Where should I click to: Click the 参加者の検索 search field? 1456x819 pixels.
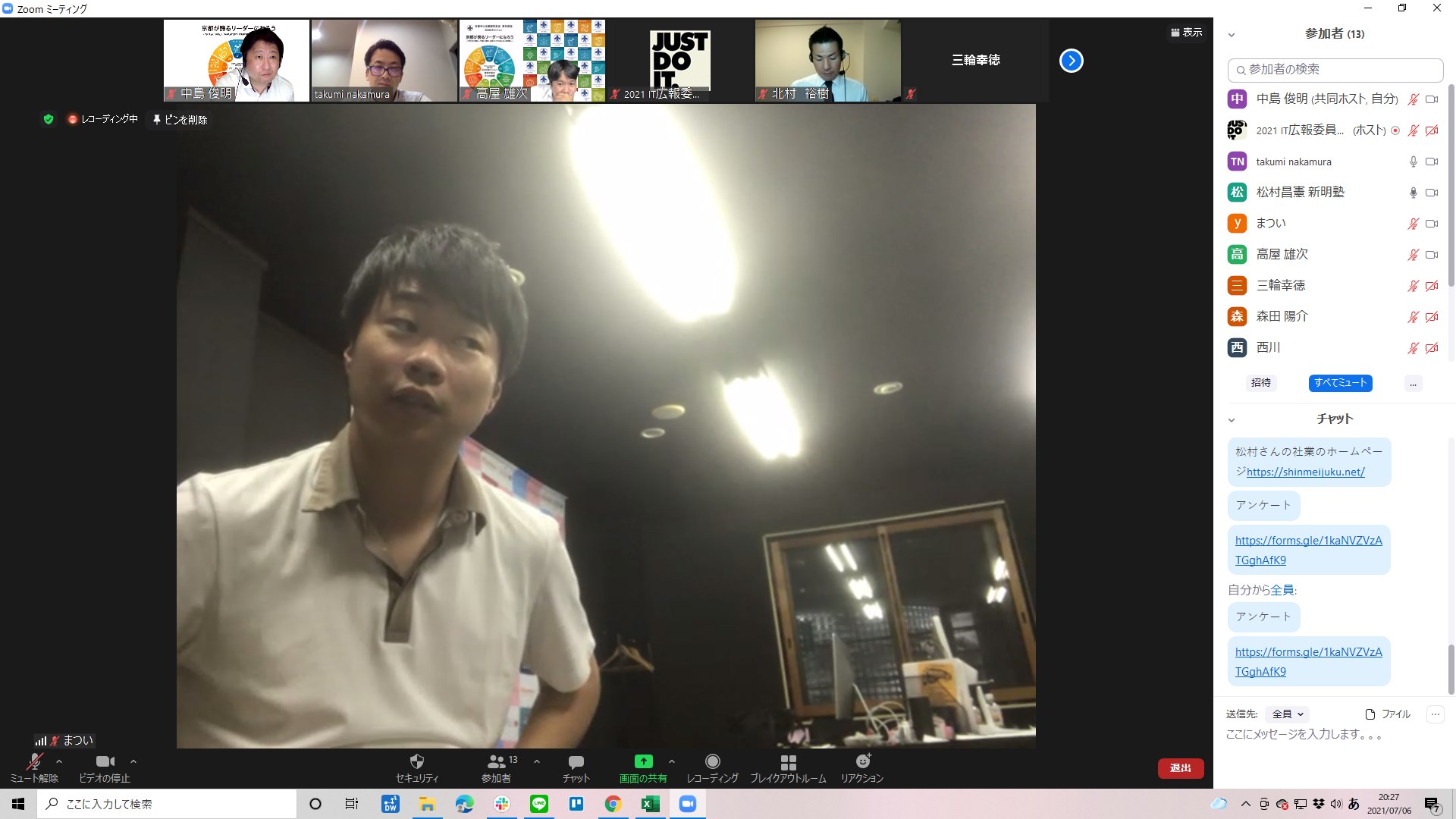tap(1335, 70)
